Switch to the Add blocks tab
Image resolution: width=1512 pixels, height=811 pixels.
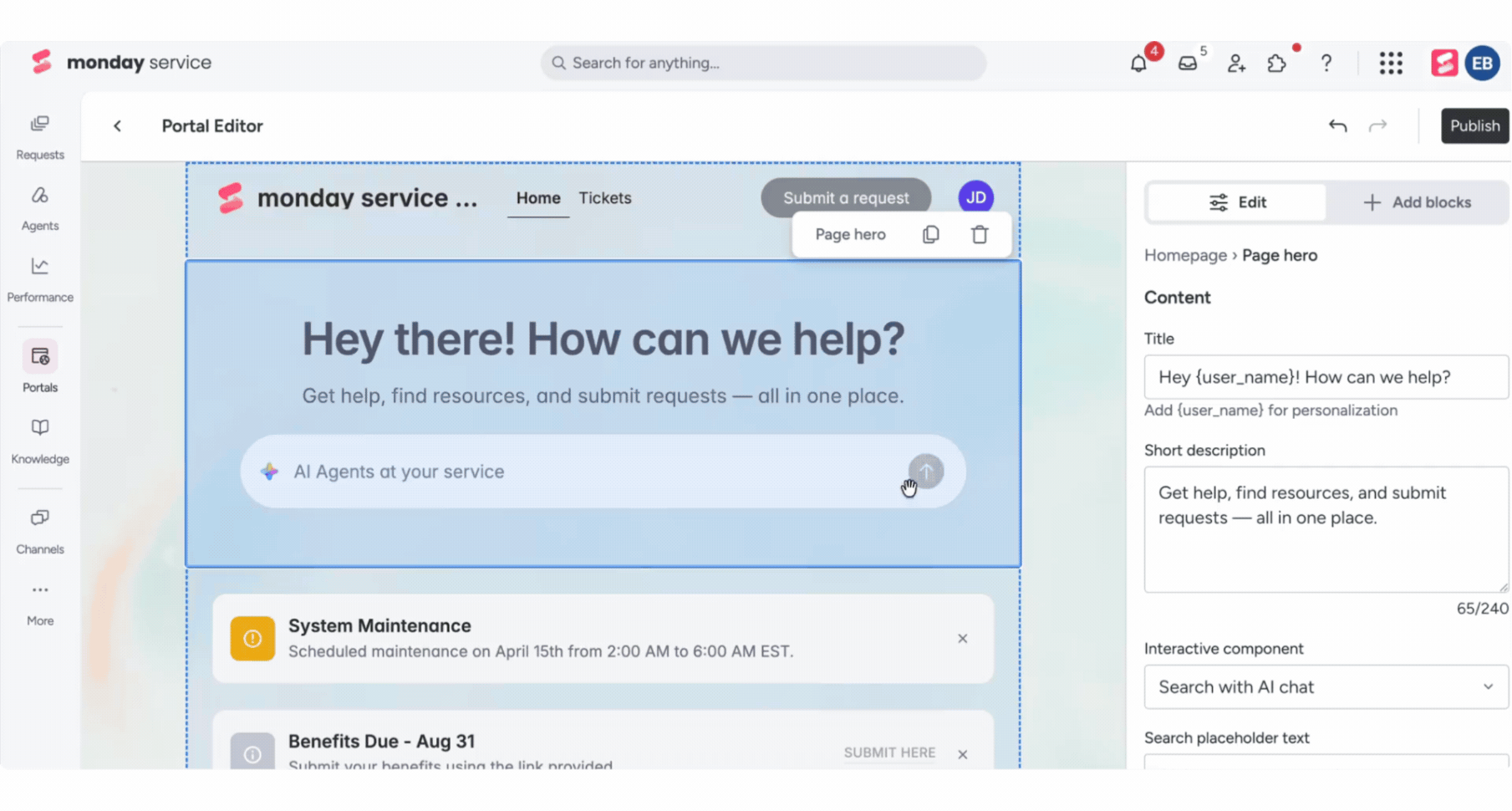pyautogui.click(x=1418, y=202)
